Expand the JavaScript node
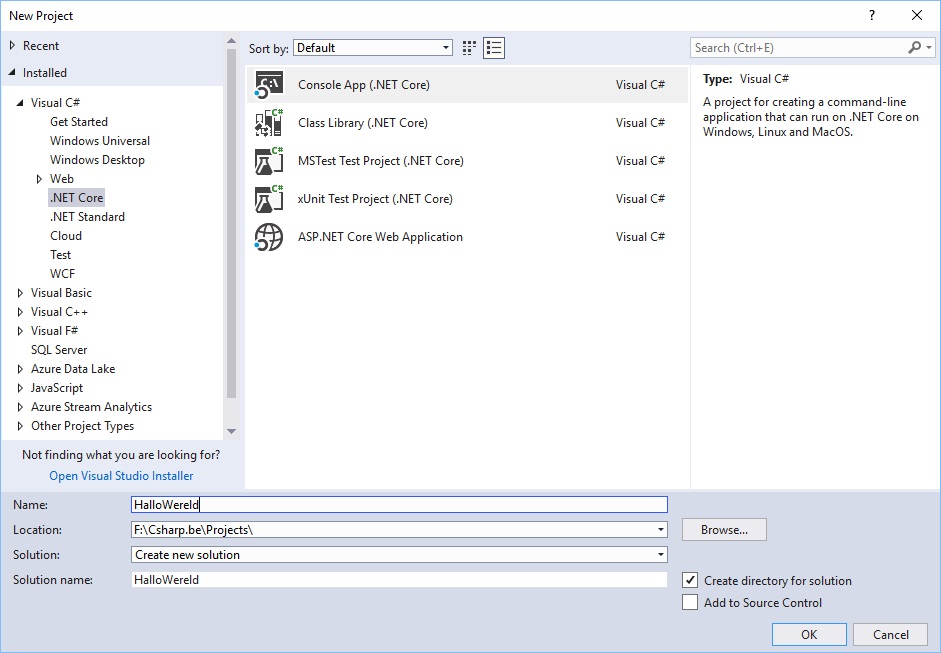 20,388
